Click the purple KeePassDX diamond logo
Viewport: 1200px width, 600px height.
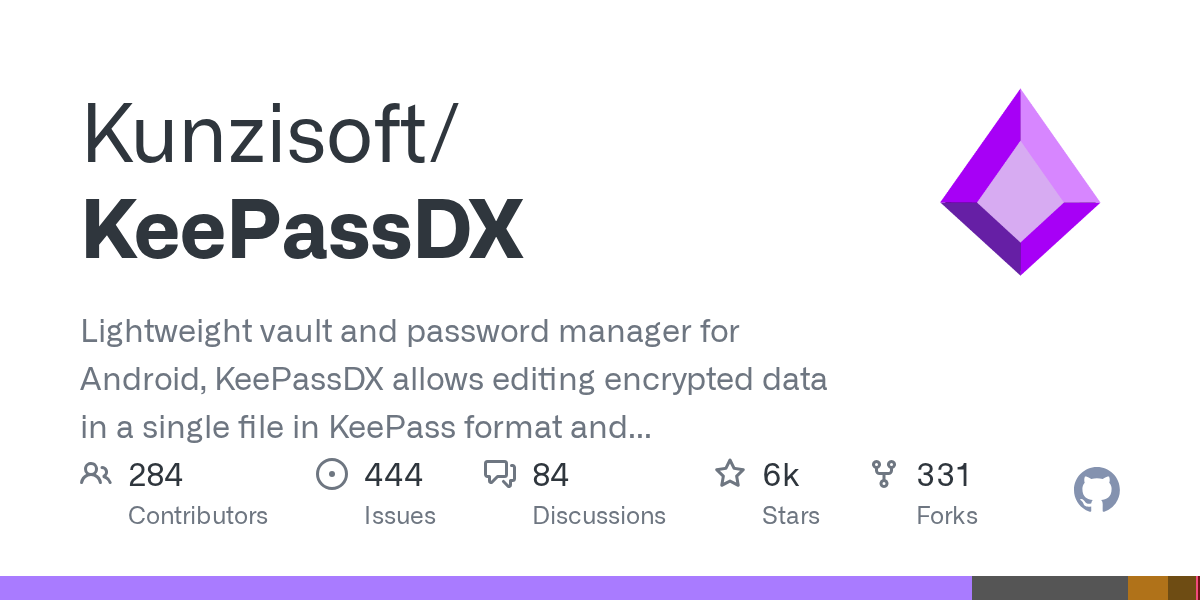tap(1020, 182)
